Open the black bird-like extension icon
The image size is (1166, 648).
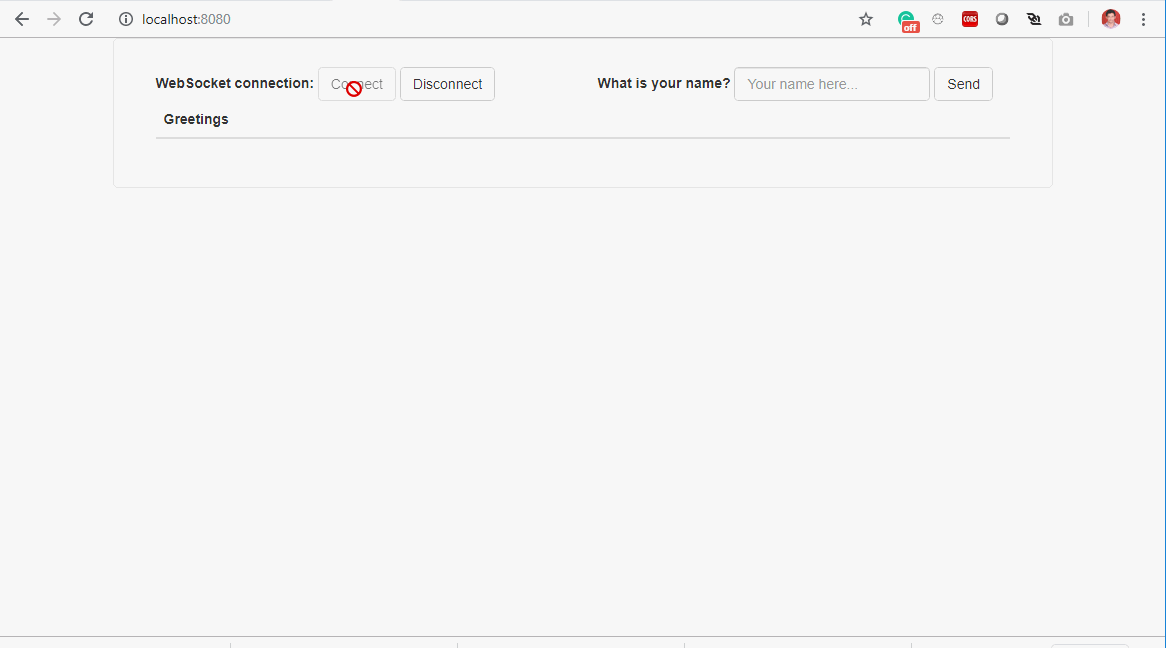tap(1034, 19)
